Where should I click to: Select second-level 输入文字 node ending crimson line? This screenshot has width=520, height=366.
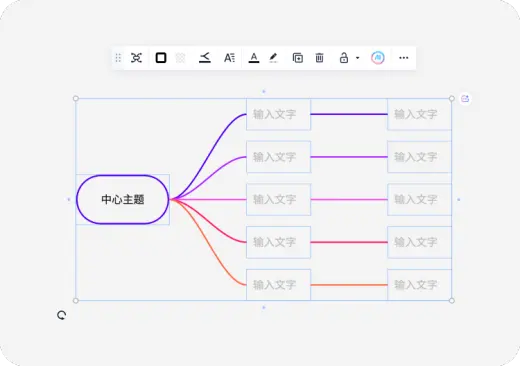pos(419,242)
